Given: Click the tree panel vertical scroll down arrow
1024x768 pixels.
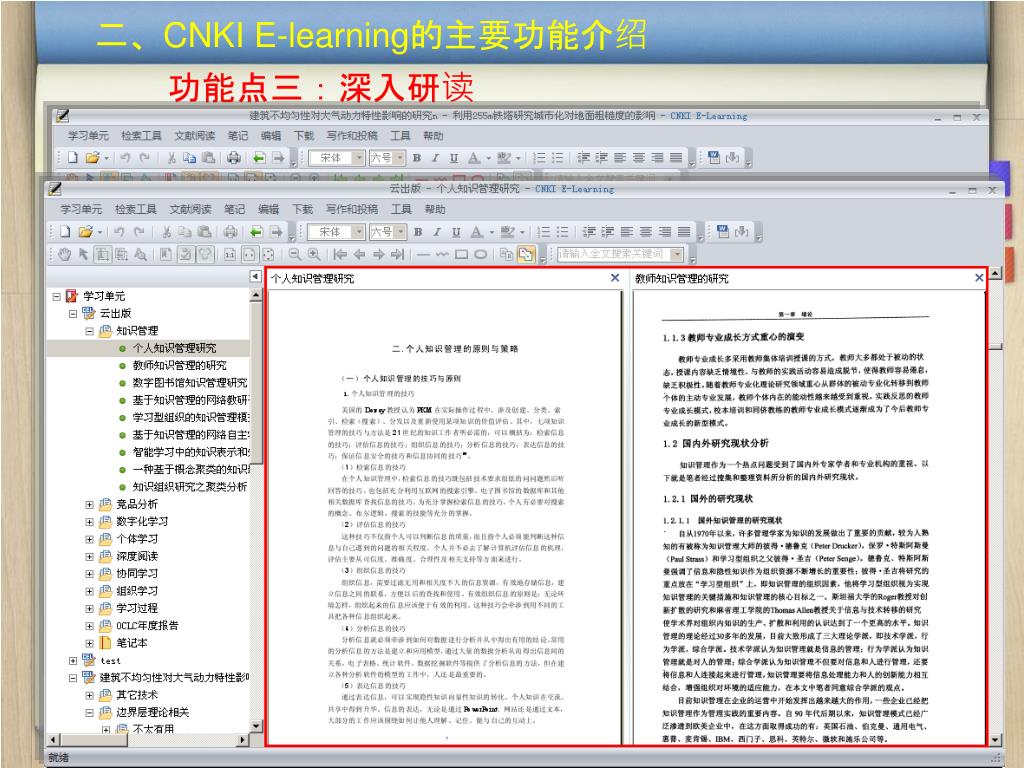Looking at the screenshot, I should [x=255, y=726].
